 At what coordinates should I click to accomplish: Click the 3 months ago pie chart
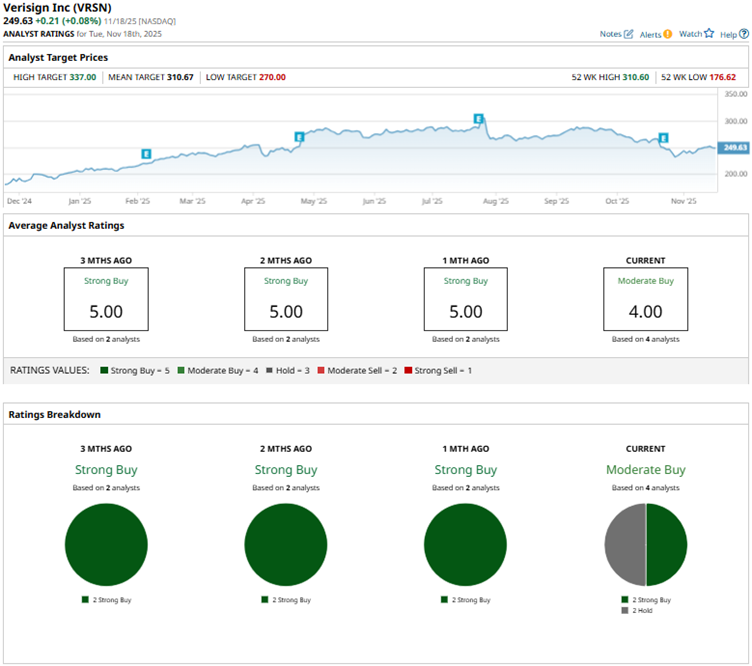(106, 545)
